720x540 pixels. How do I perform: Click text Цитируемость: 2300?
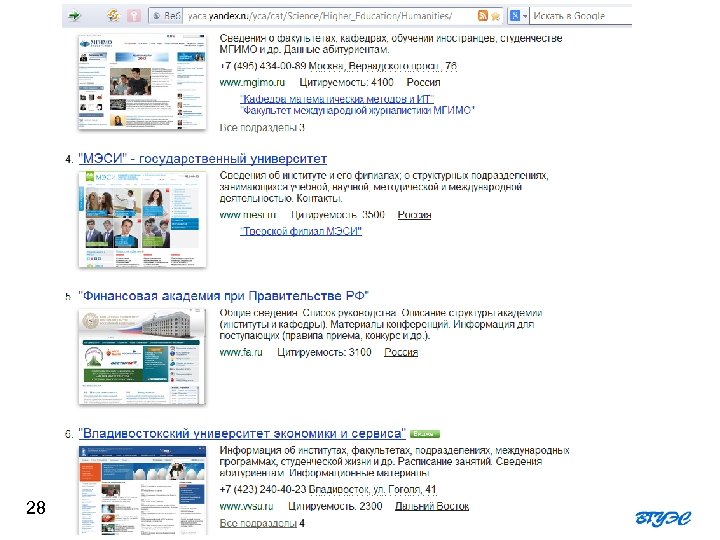tap(335, 506)
